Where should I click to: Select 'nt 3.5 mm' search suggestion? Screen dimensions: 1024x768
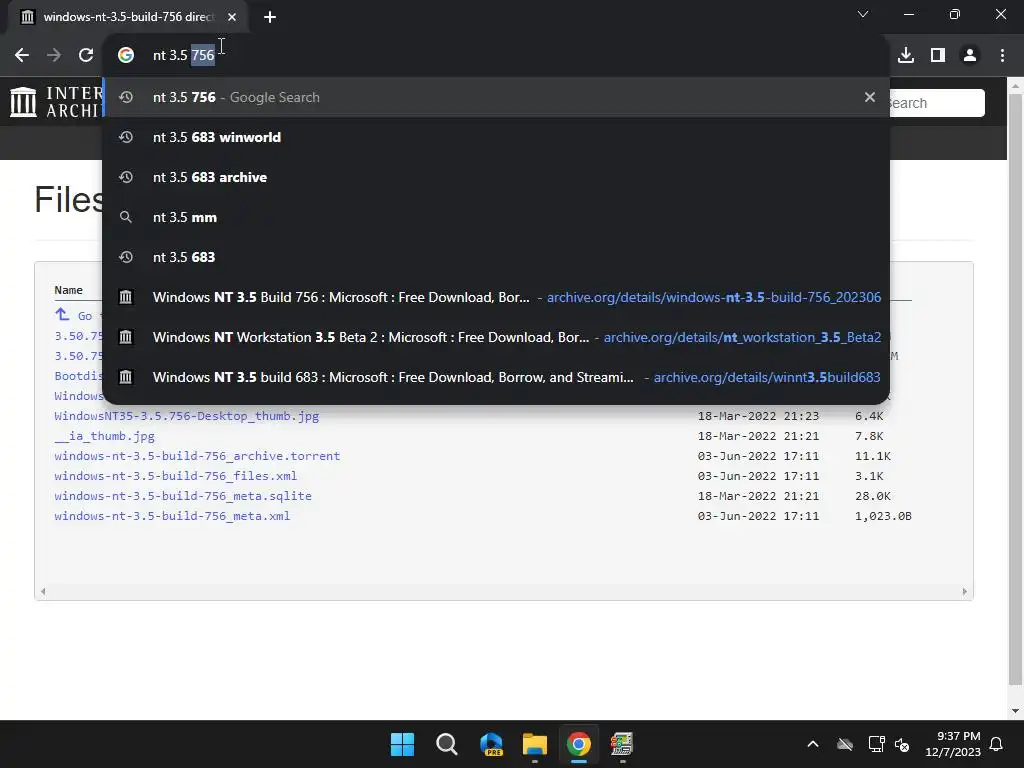[496, 217]
